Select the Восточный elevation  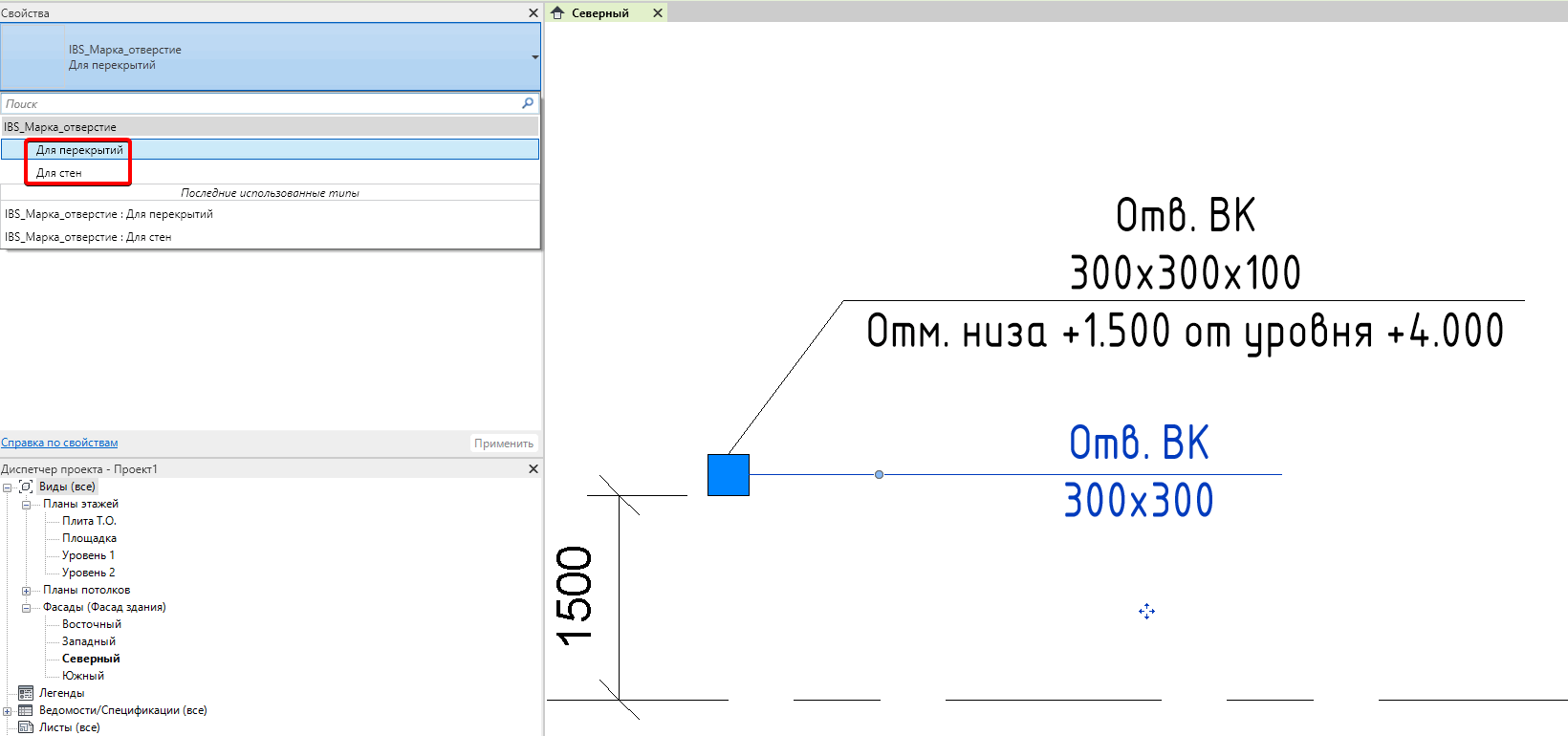(x=92, y=624)
